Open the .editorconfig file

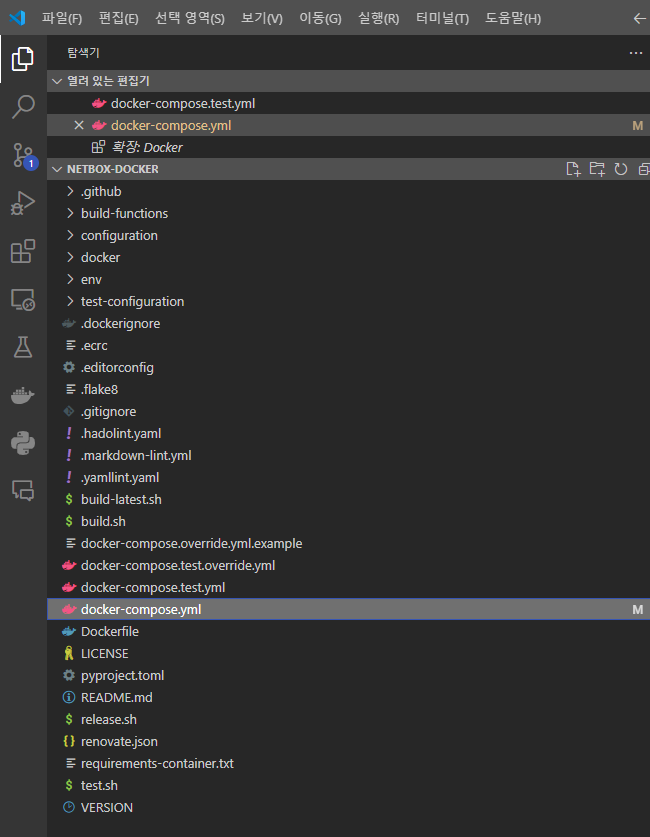click(348, 367)
